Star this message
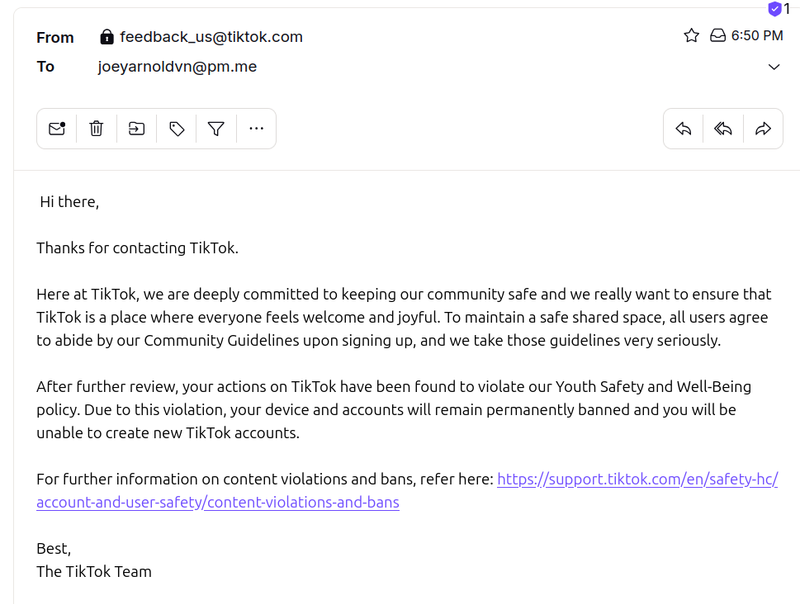 coord(691,36)
